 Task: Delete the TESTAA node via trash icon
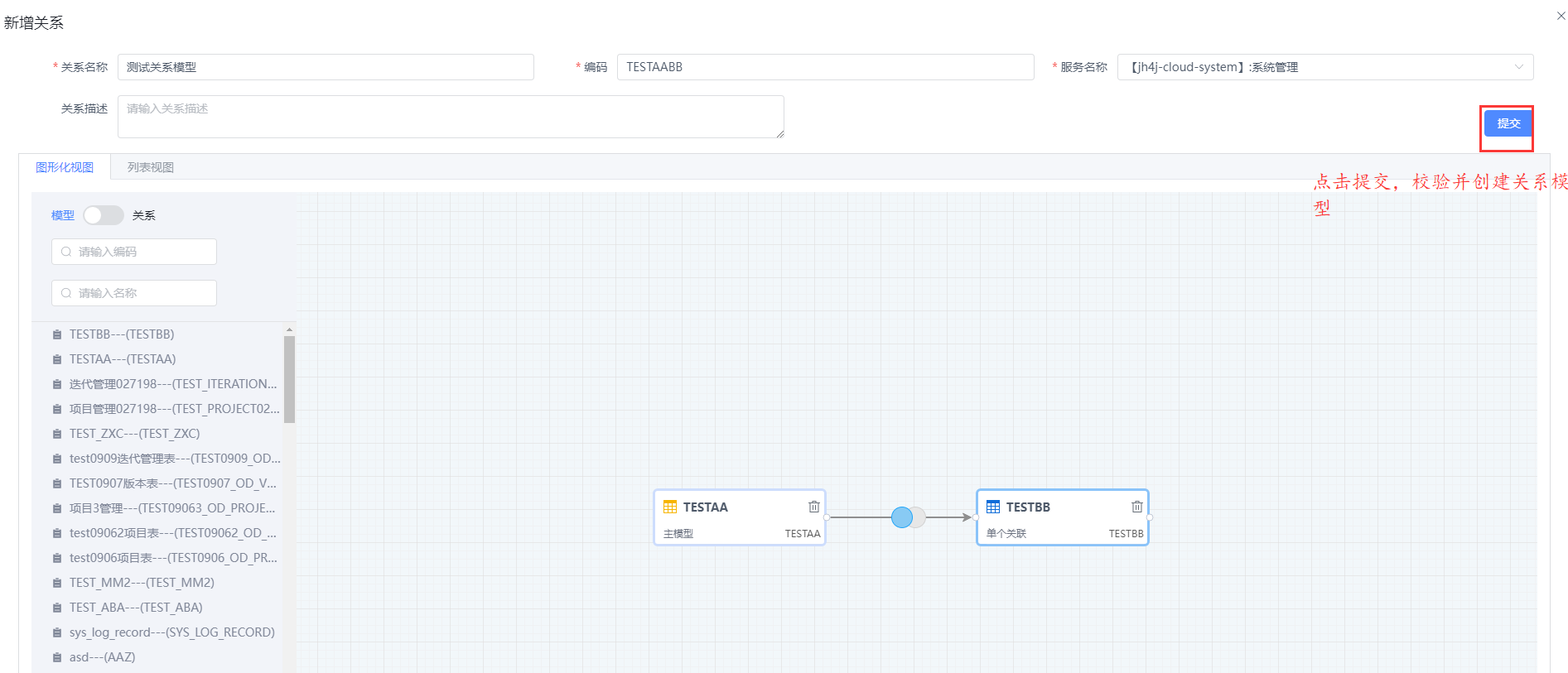pos(814,507)
